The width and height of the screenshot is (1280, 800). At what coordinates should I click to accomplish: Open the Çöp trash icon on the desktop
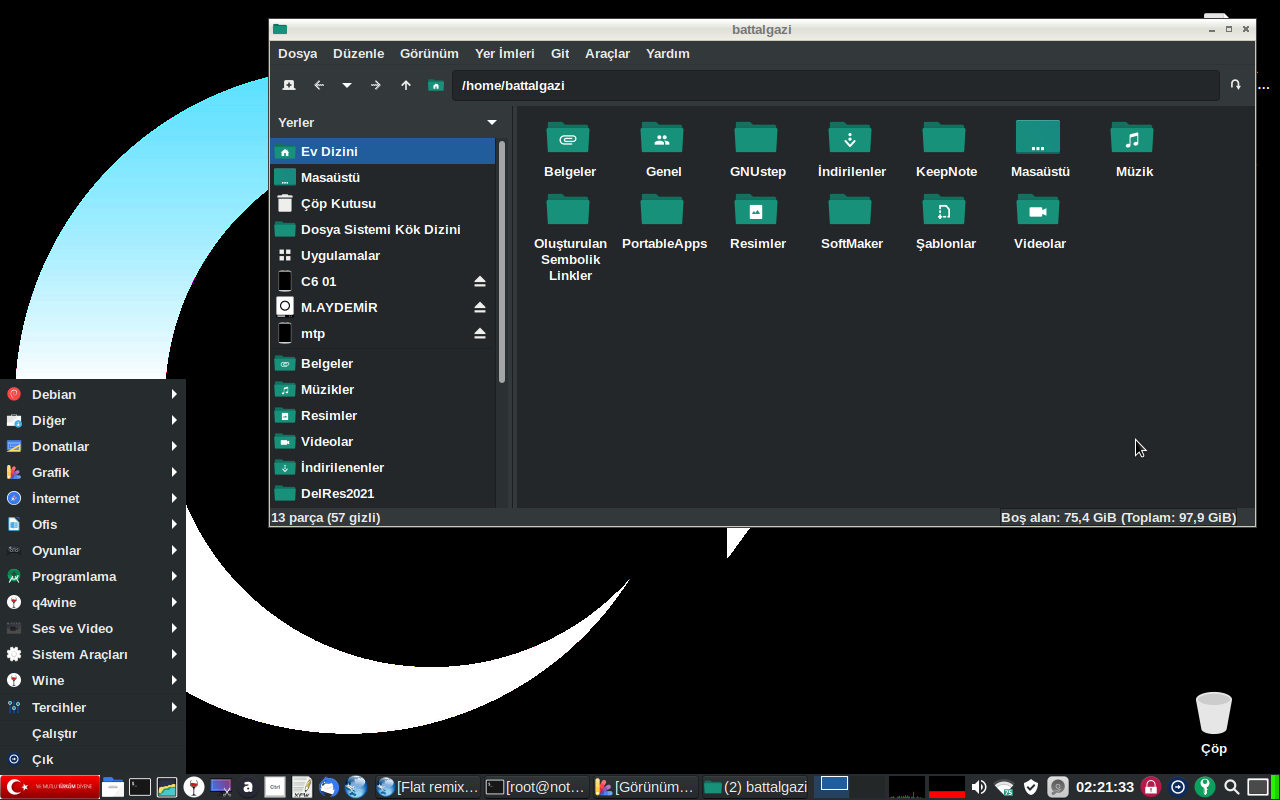tap(1214, 713)
